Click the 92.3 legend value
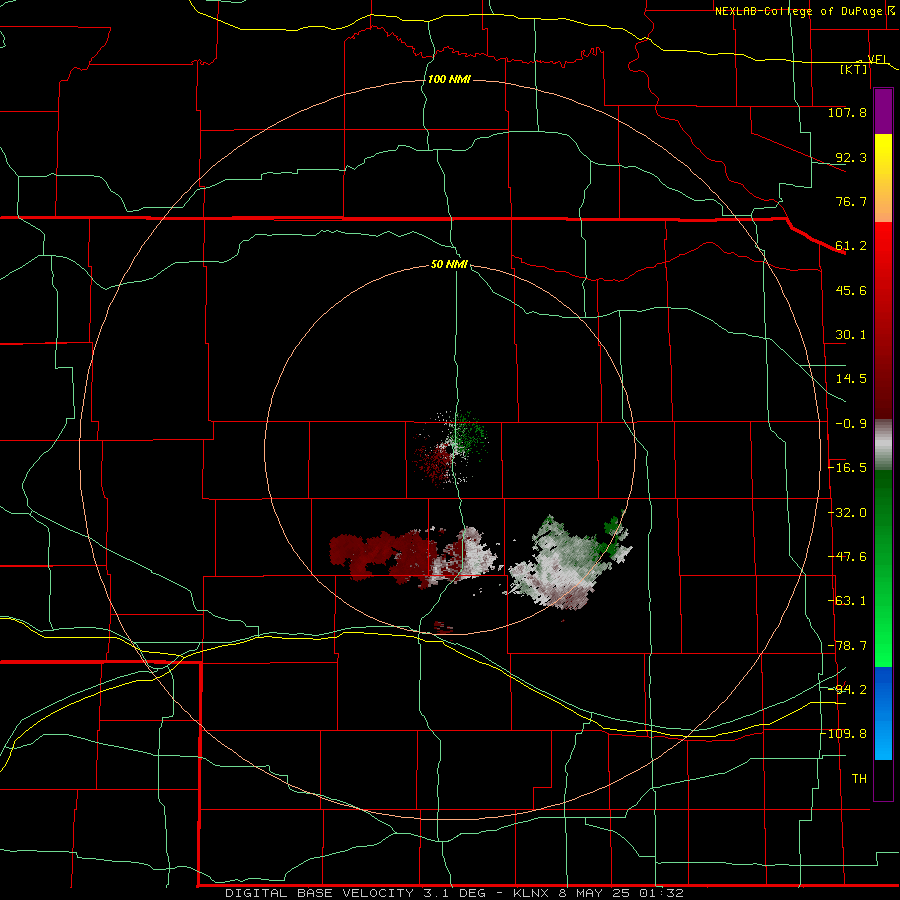 point(851,157)
